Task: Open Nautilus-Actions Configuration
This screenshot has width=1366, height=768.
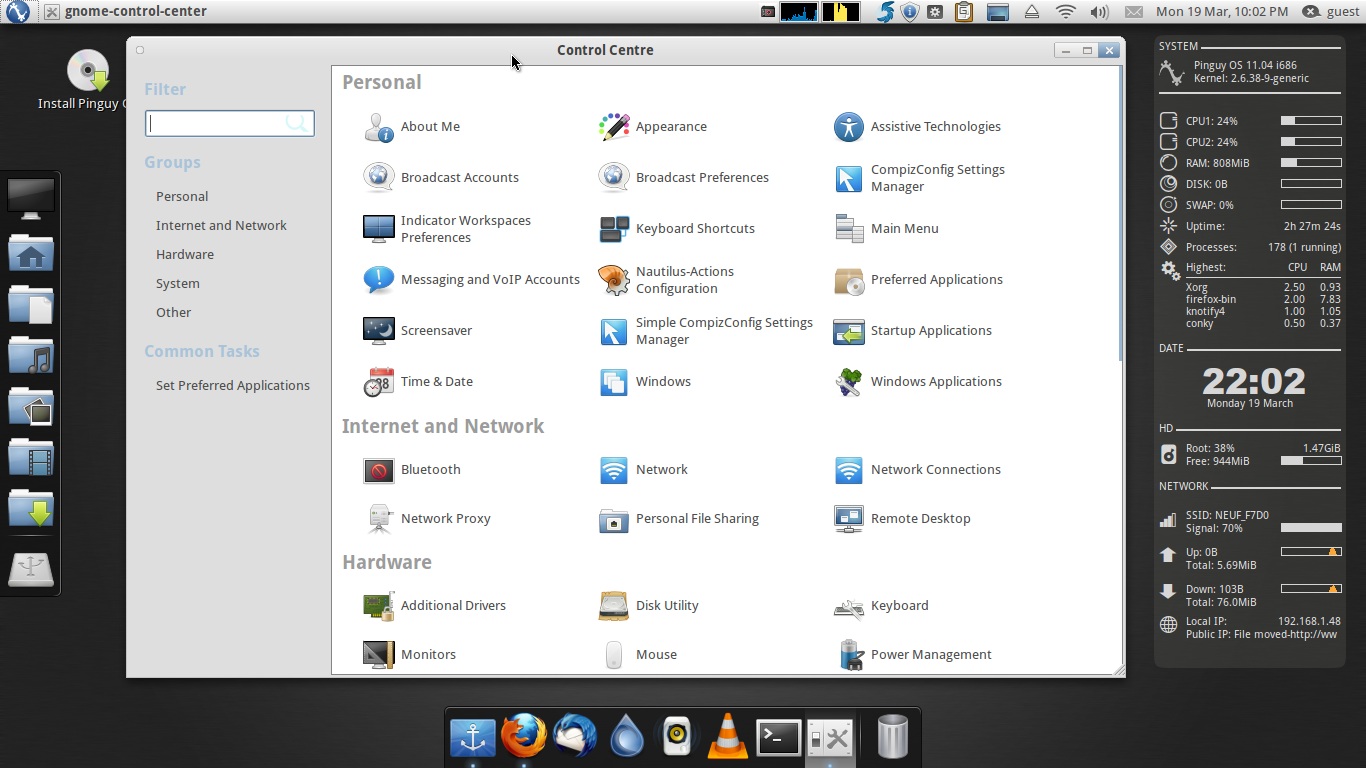Action: [x=666, y=280]
